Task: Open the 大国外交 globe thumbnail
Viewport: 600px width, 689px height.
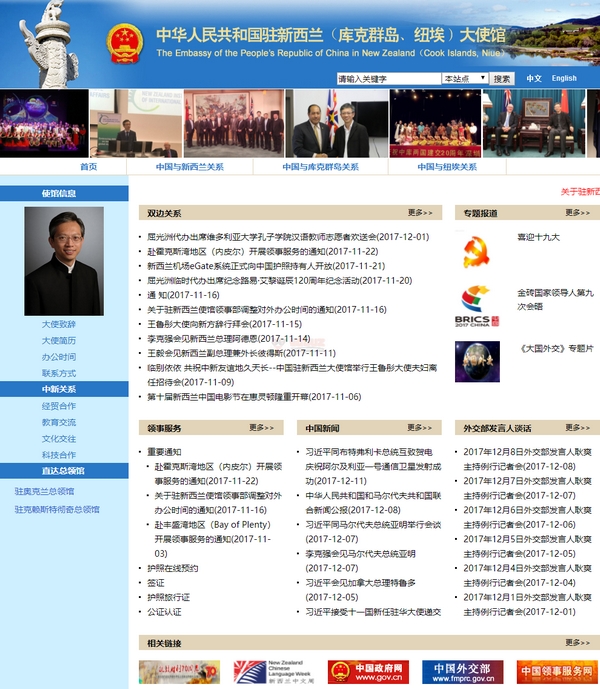Action: (477, 362)
